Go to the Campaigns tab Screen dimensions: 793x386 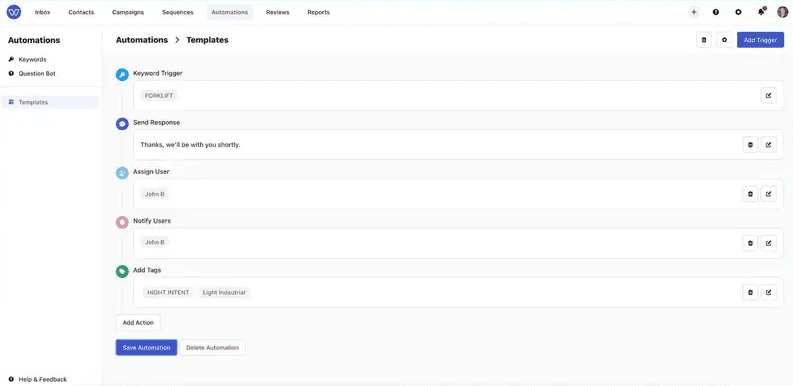[128, 12]
